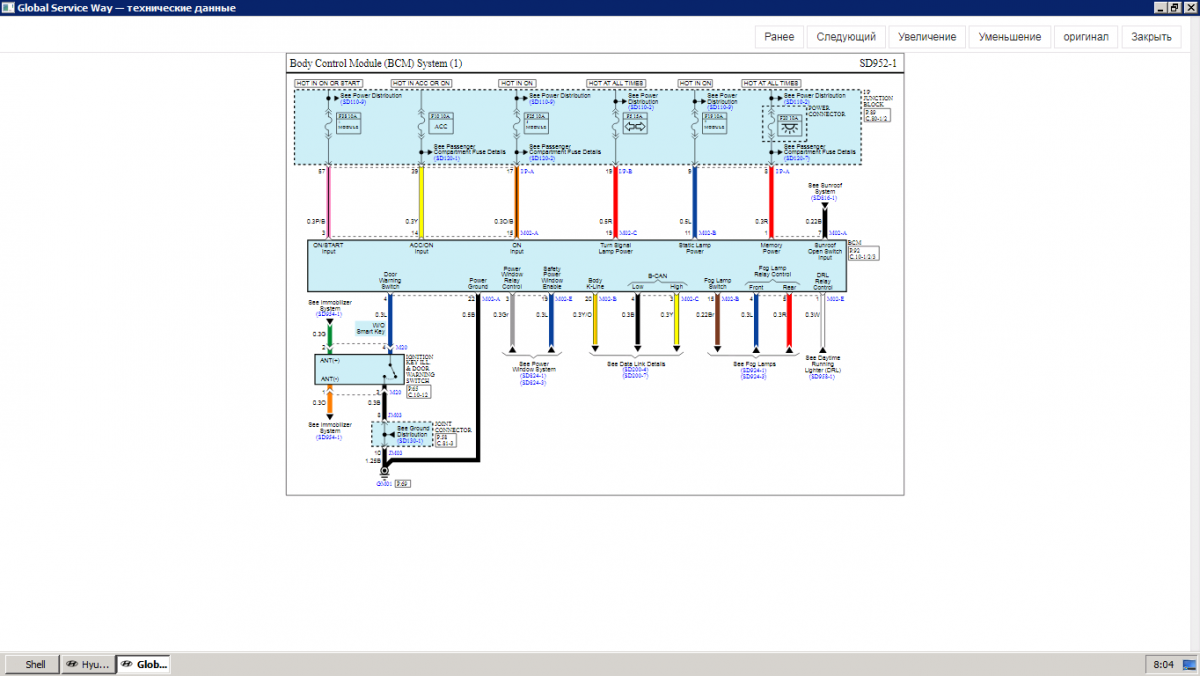Click the Joint Connector reference box P.88
1200x676 pixels.
[x=446, y=440]
